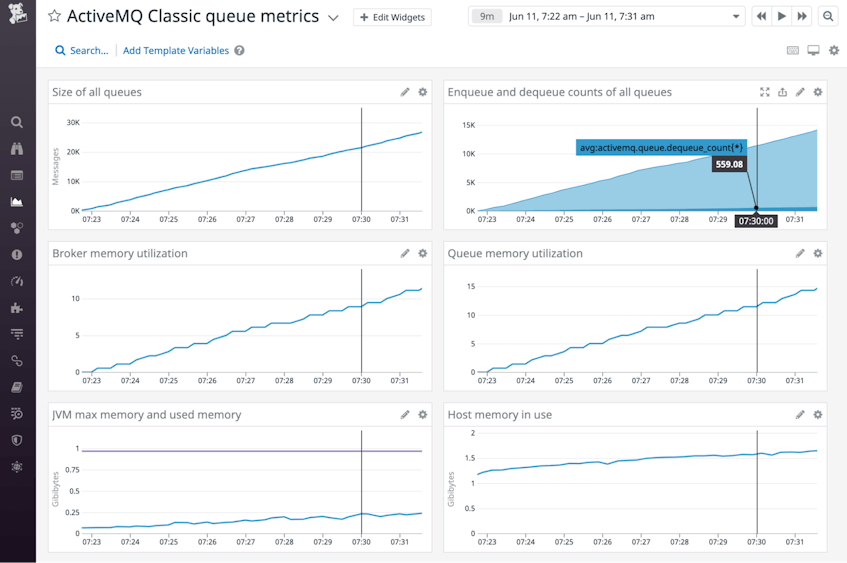847x563 pixels.
Task: Open the sidebar search magnifier icon
Action: click(17, 122)
